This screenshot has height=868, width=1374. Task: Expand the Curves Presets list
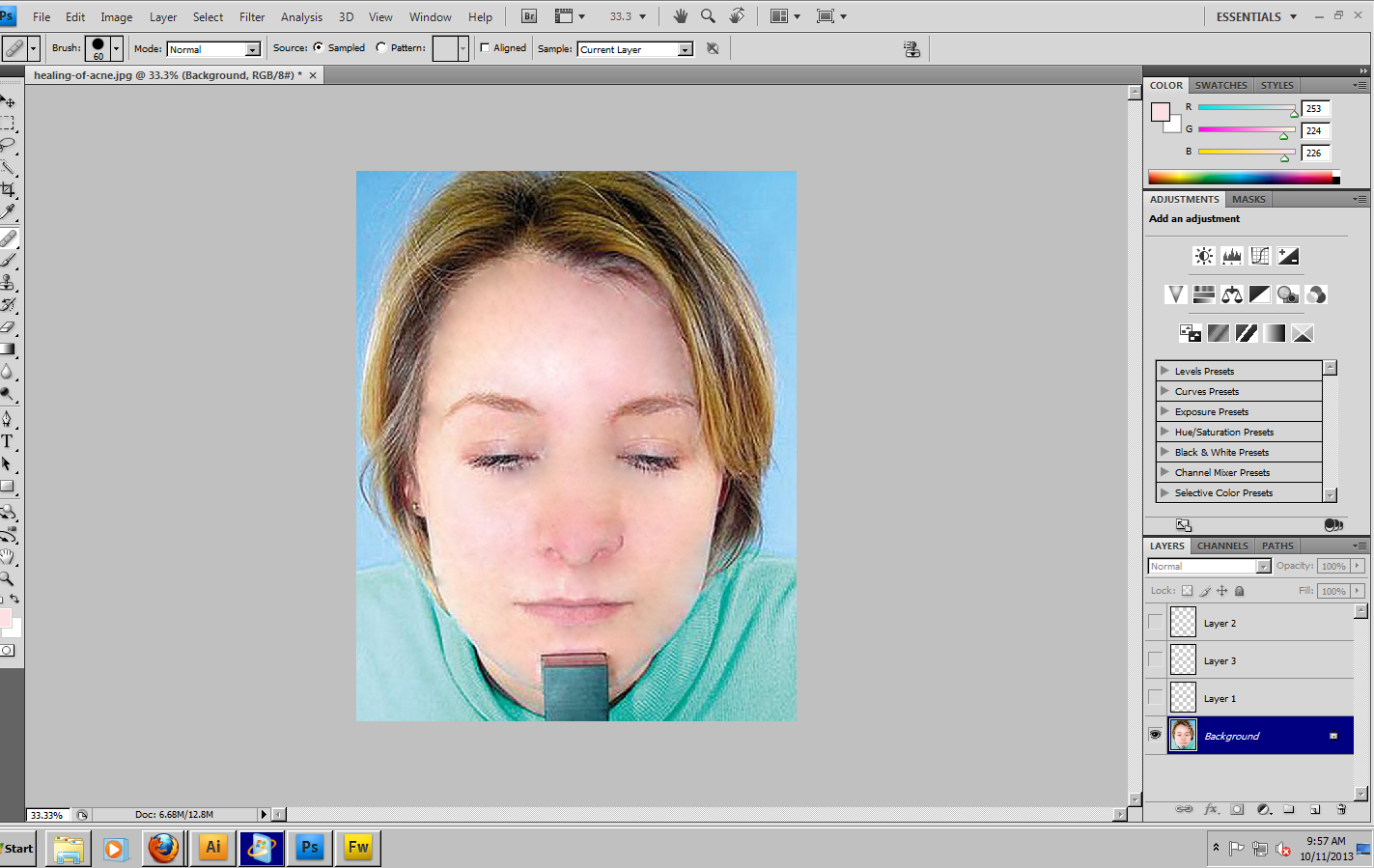pos(1164,391)
